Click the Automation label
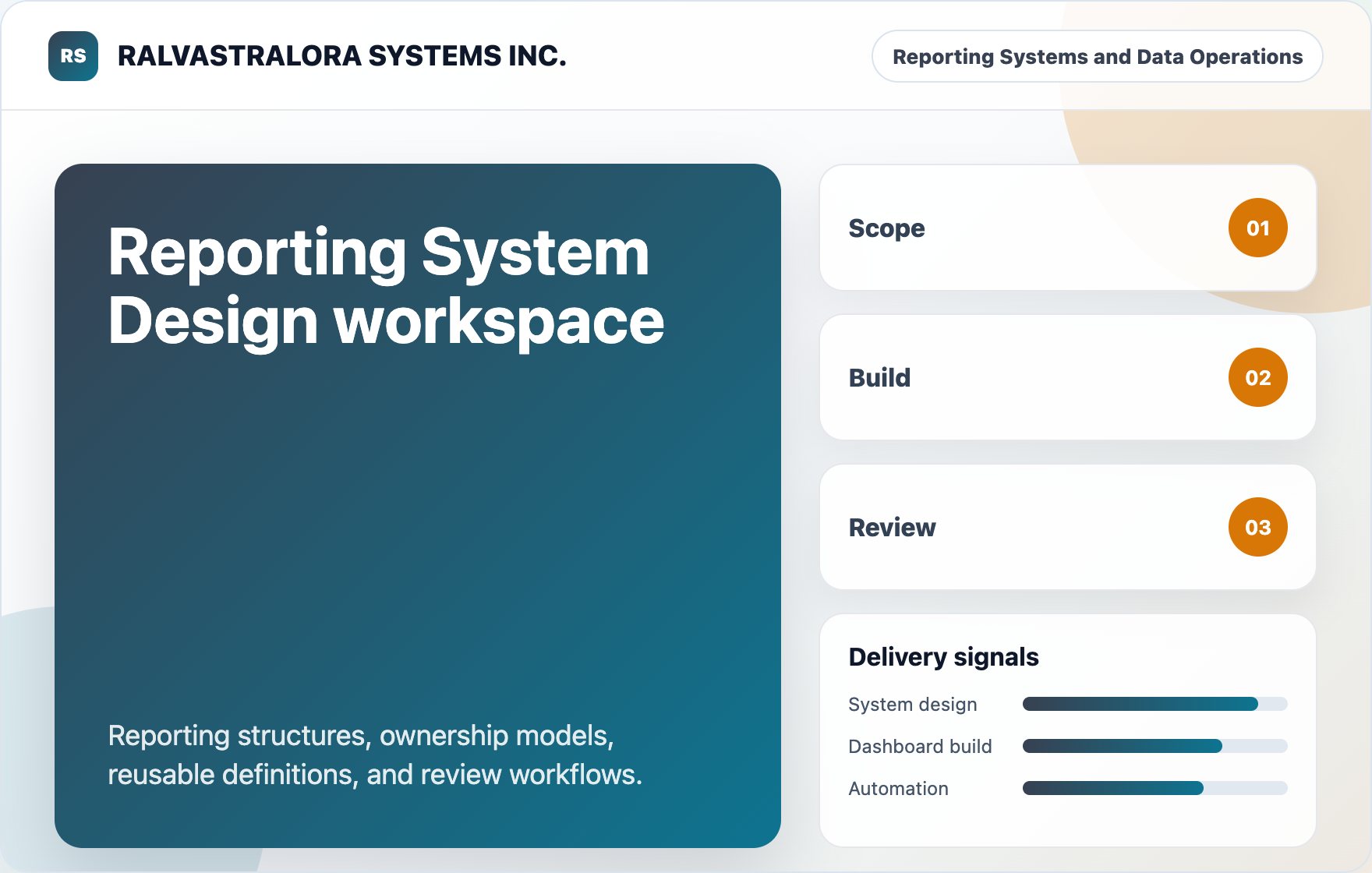This screenshot has height=873, width=1372. pyautogui.click(x=898, y=789)
